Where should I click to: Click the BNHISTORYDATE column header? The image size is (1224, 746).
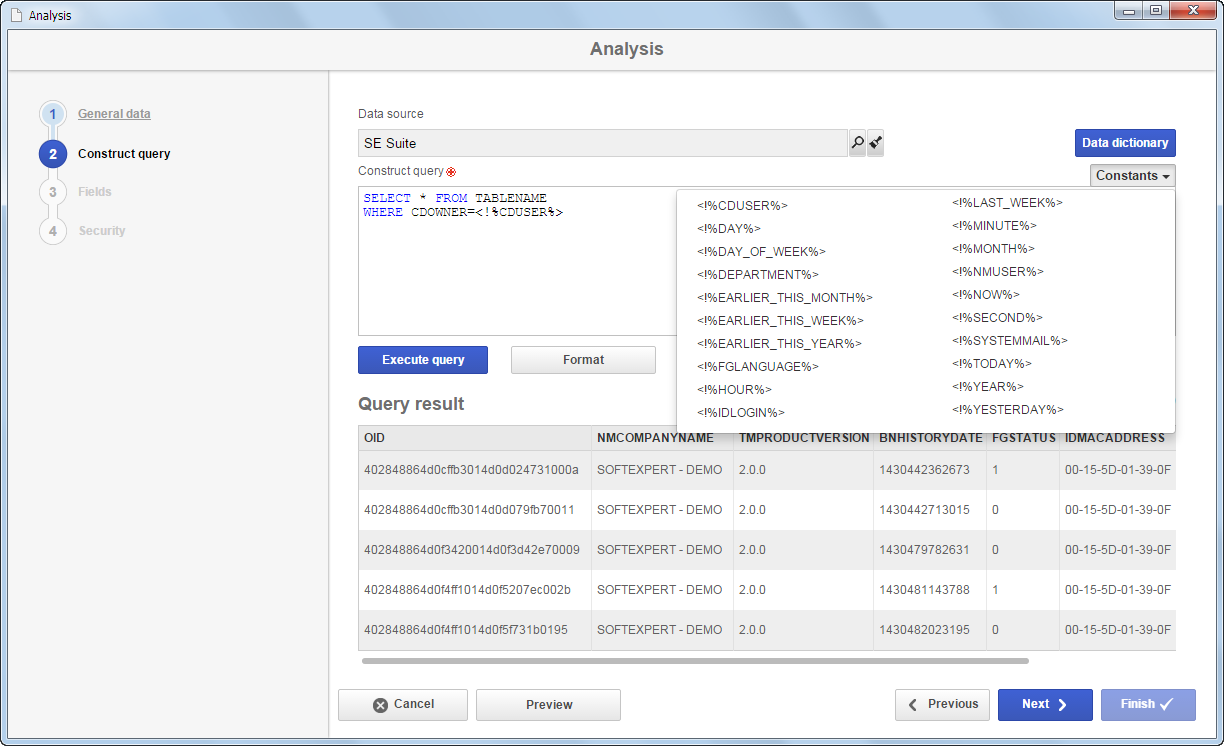pos(930,438)
